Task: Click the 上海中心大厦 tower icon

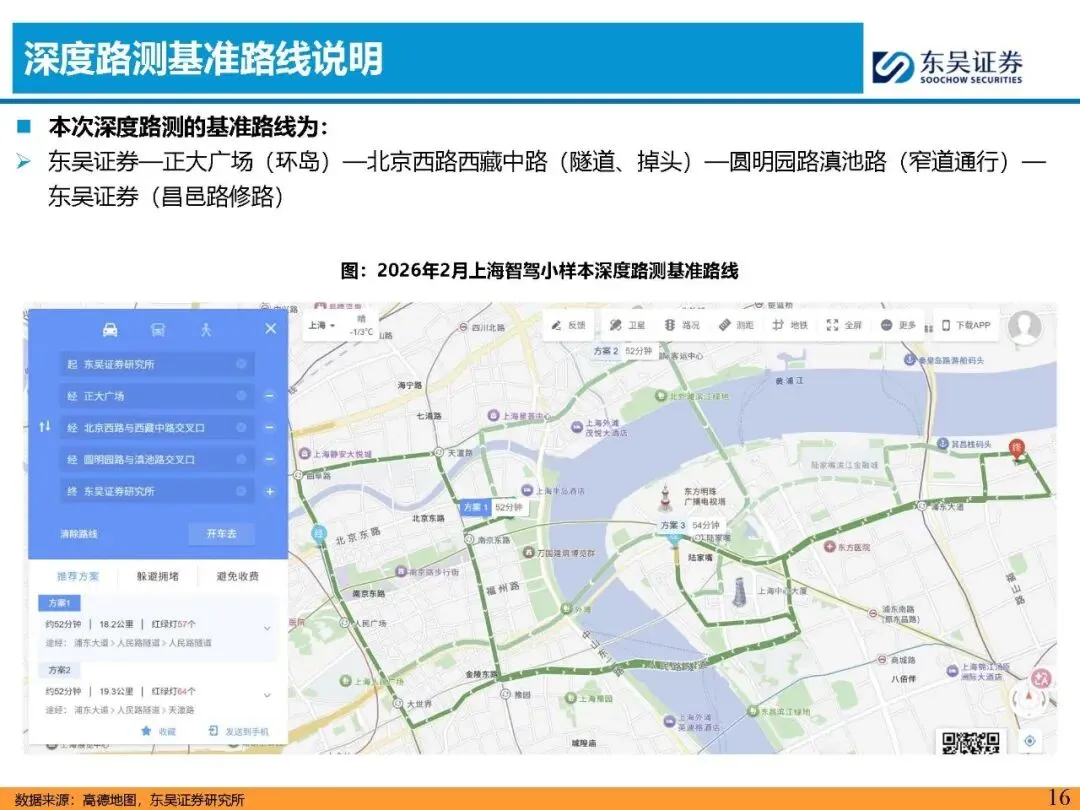Action: coord(739,592)
